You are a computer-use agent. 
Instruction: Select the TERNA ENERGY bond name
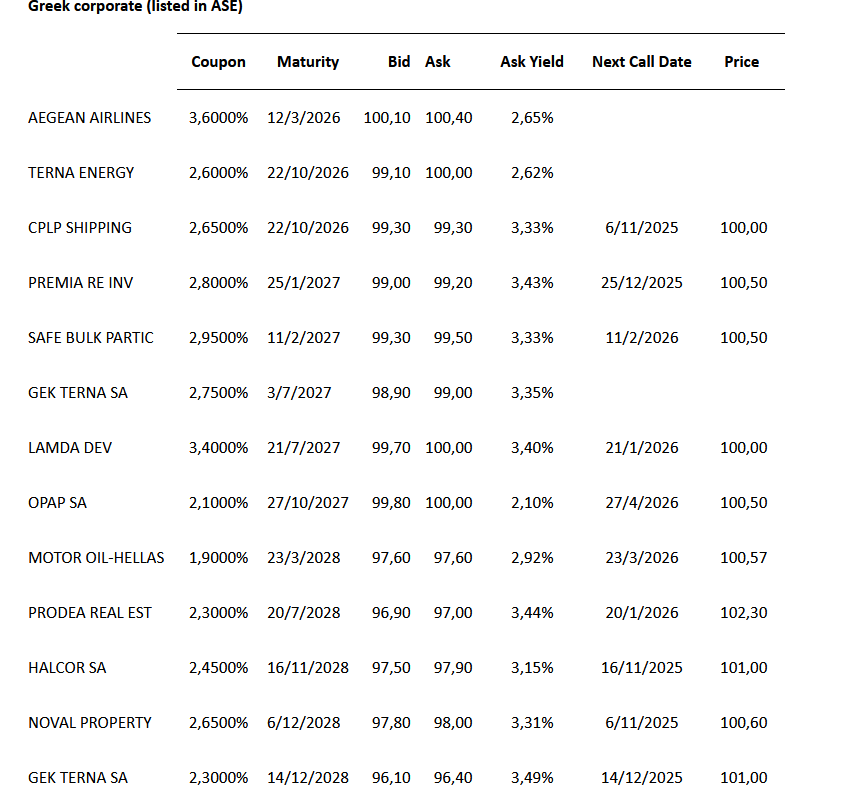[x=81, y=173]
